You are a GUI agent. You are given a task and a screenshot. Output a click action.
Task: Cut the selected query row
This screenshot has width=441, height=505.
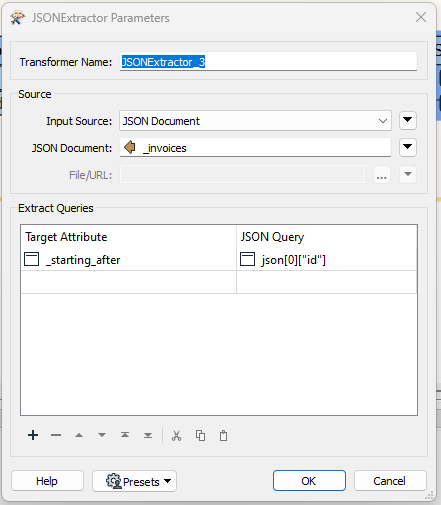pyautogui.click(x=177, y=435)
